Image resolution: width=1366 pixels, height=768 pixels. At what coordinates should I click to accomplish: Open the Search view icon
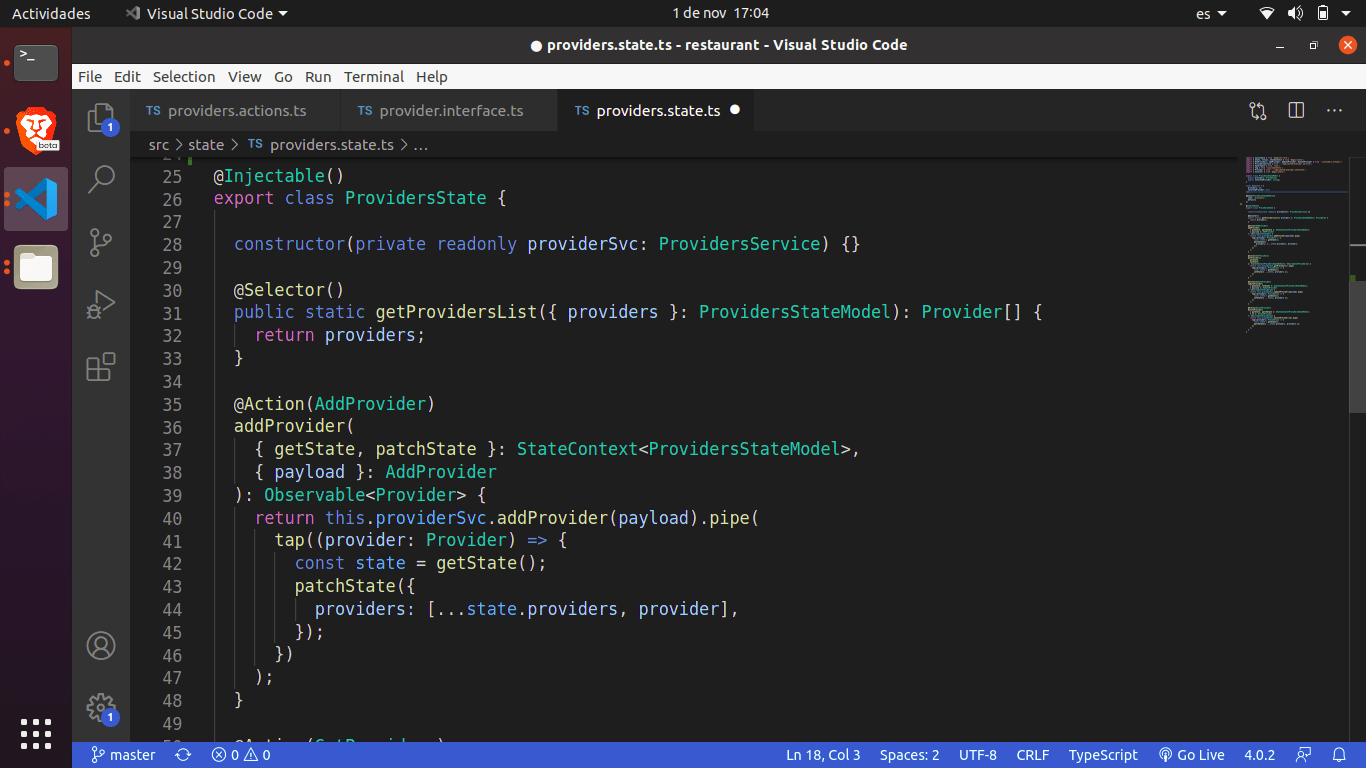[x=101, y=180]
